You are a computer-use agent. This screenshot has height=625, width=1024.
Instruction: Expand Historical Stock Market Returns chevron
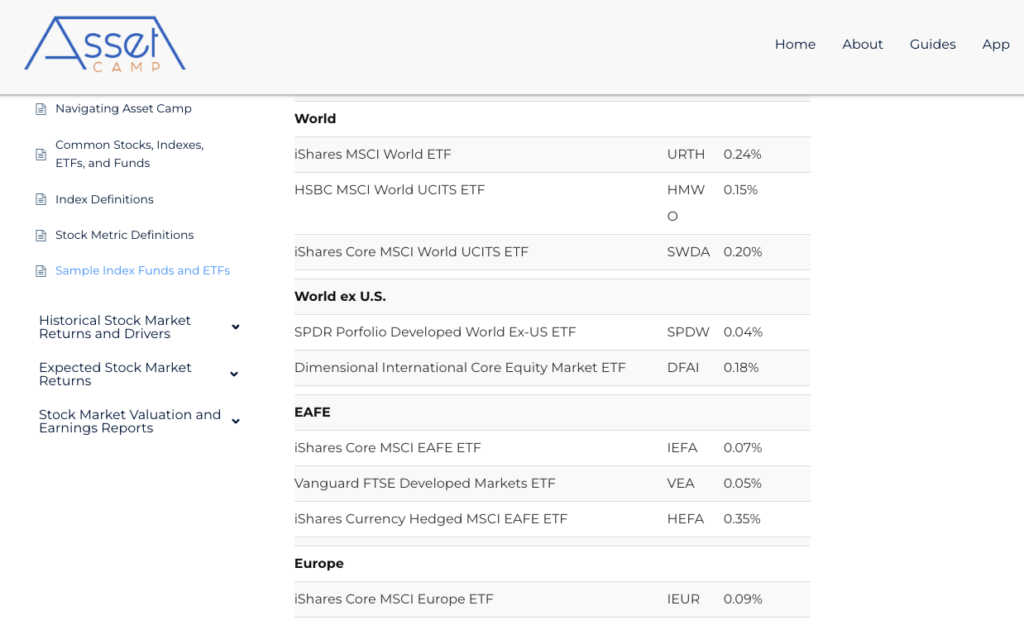(235, 327)
